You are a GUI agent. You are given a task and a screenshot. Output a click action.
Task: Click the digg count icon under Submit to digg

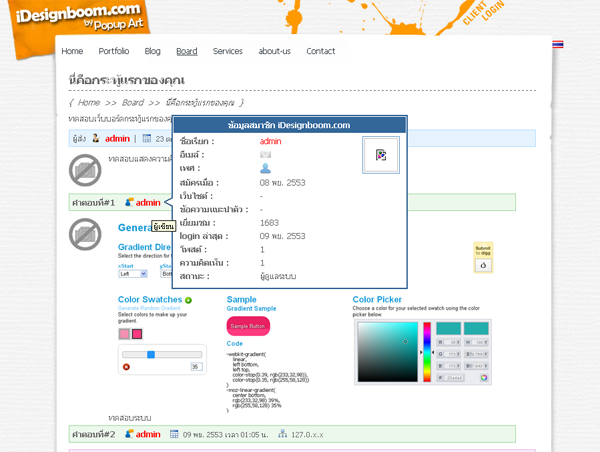click(483, 265)
